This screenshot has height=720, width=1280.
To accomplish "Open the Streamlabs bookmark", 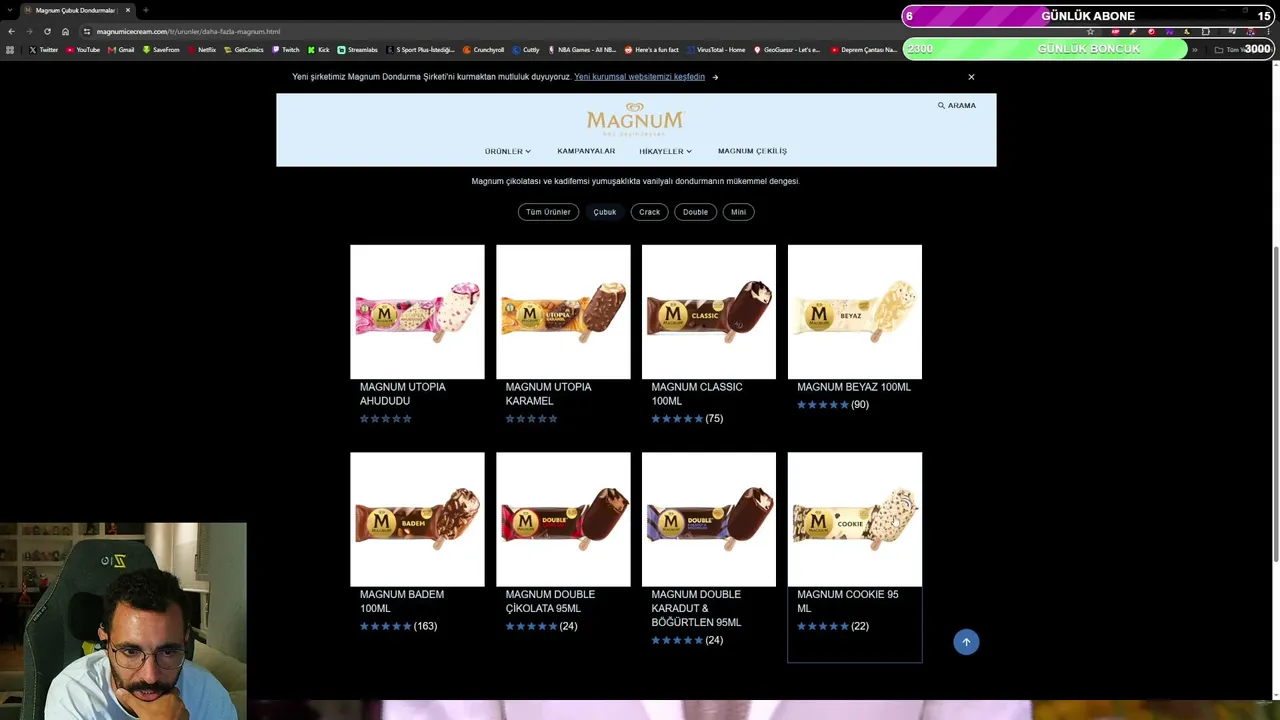I will click(x=358, y=50).
